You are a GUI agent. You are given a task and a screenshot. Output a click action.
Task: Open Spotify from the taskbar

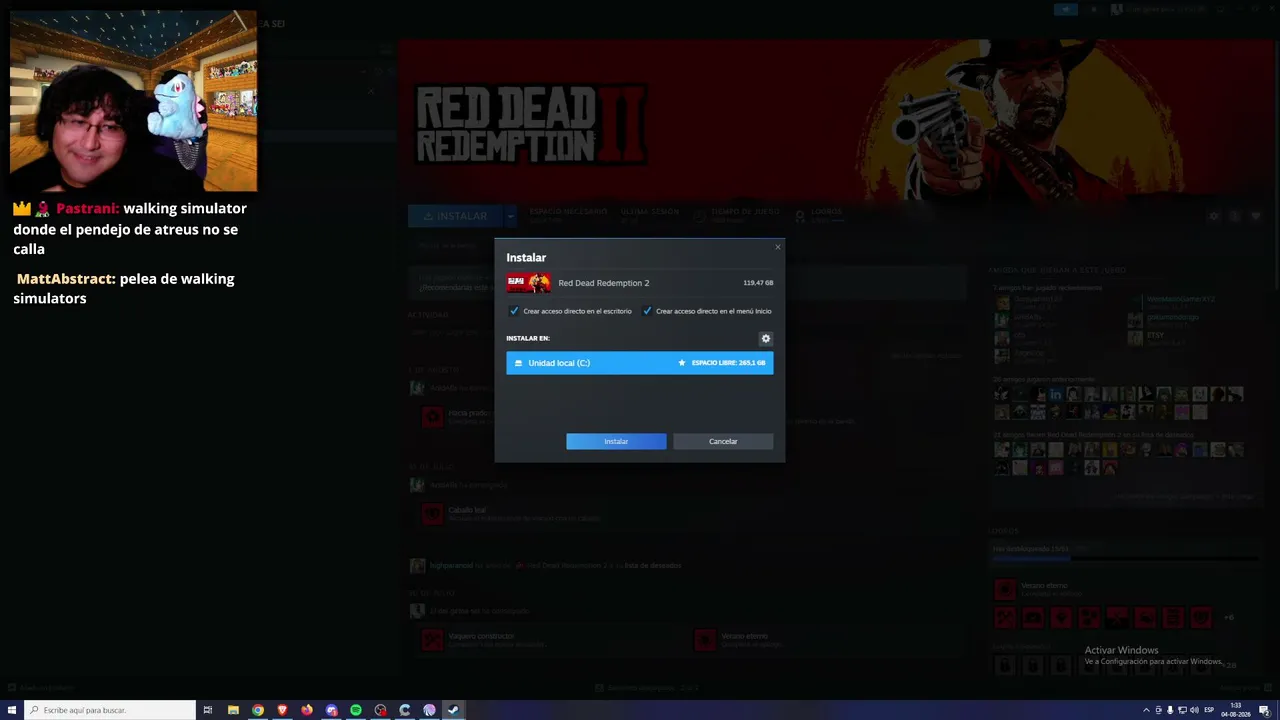pyautogui.click(x=356, y=710)
